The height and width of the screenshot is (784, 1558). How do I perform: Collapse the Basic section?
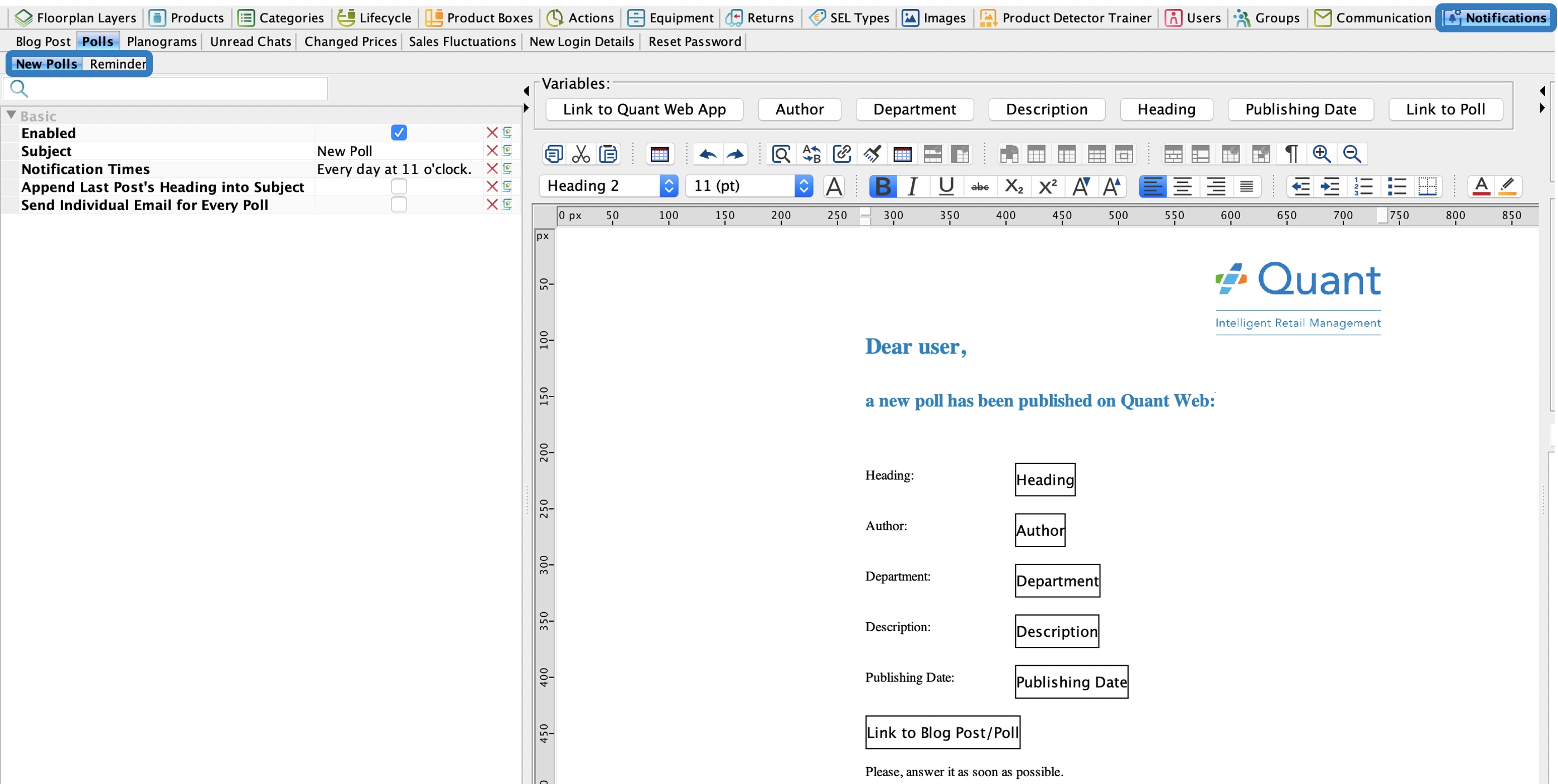(x=11, y=115)
